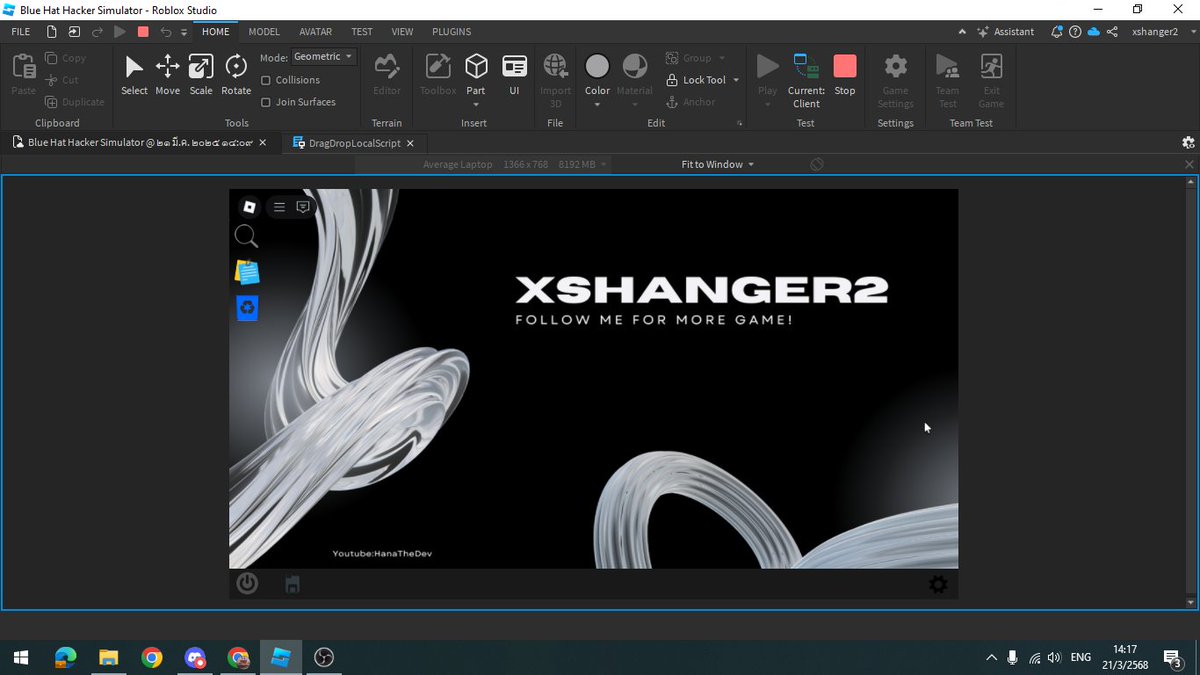The image size is (1200, 675).
Task: Open the Mode Geometric dropdown
Action: (323, 57)
